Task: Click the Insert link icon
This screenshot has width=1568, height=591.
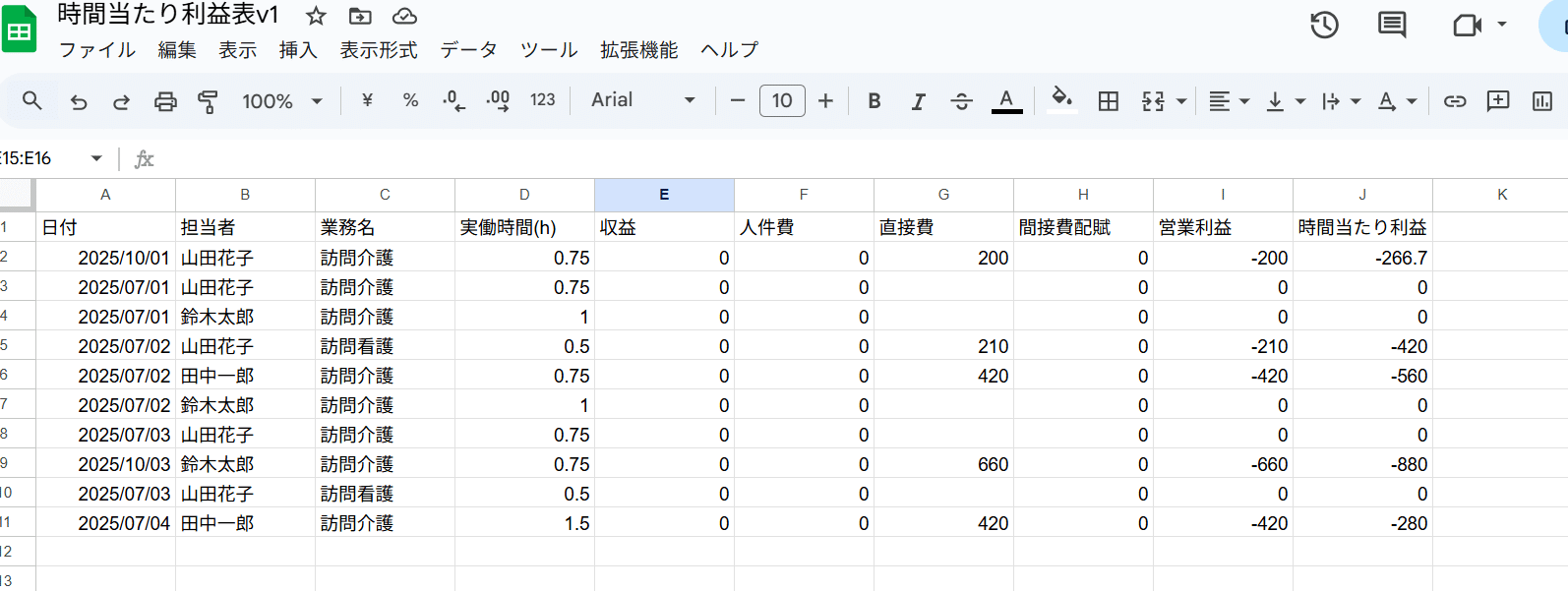Action: point(1455,101)
